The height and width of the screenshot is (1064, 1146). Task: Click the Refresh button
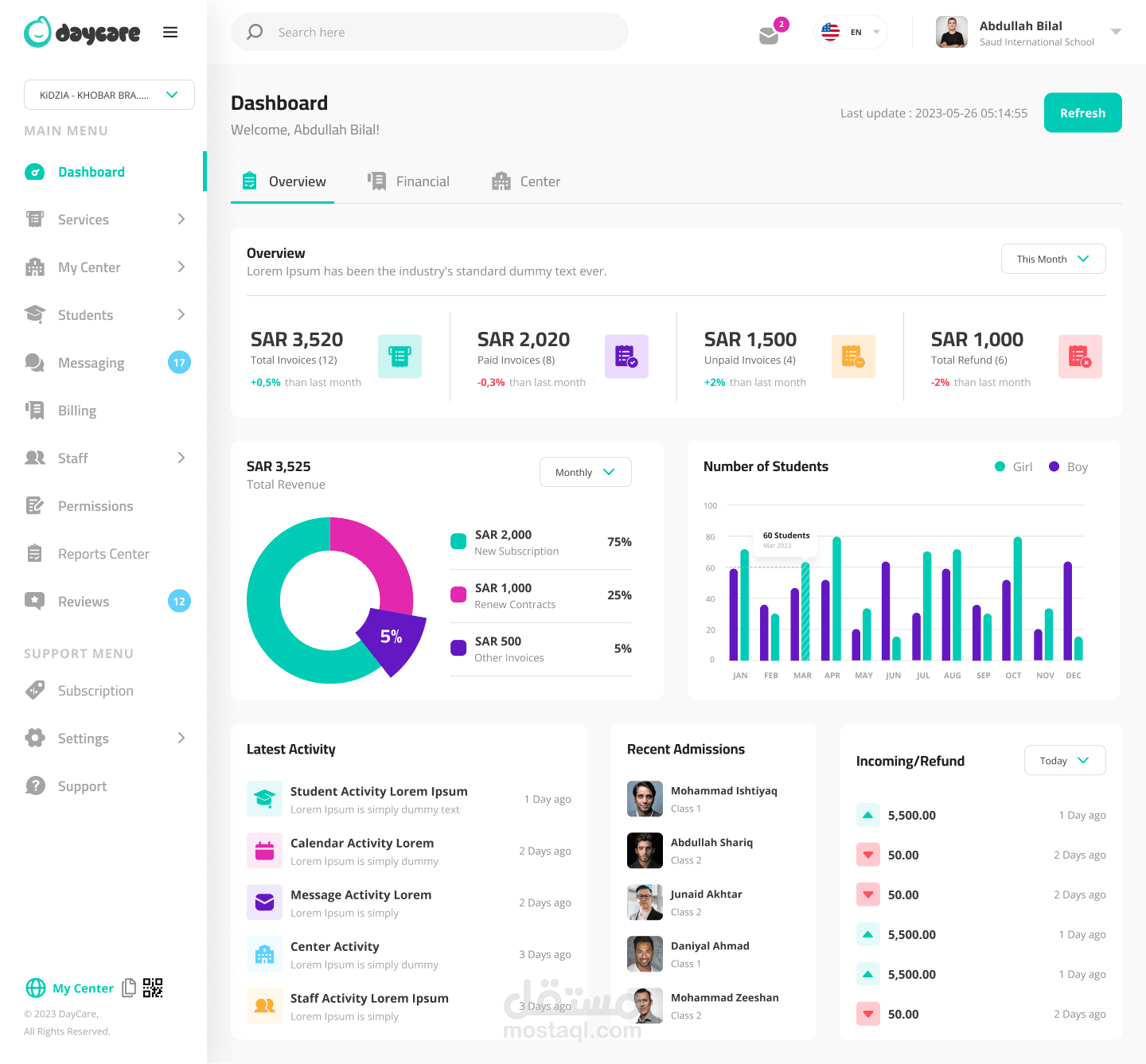point(1082,113)
